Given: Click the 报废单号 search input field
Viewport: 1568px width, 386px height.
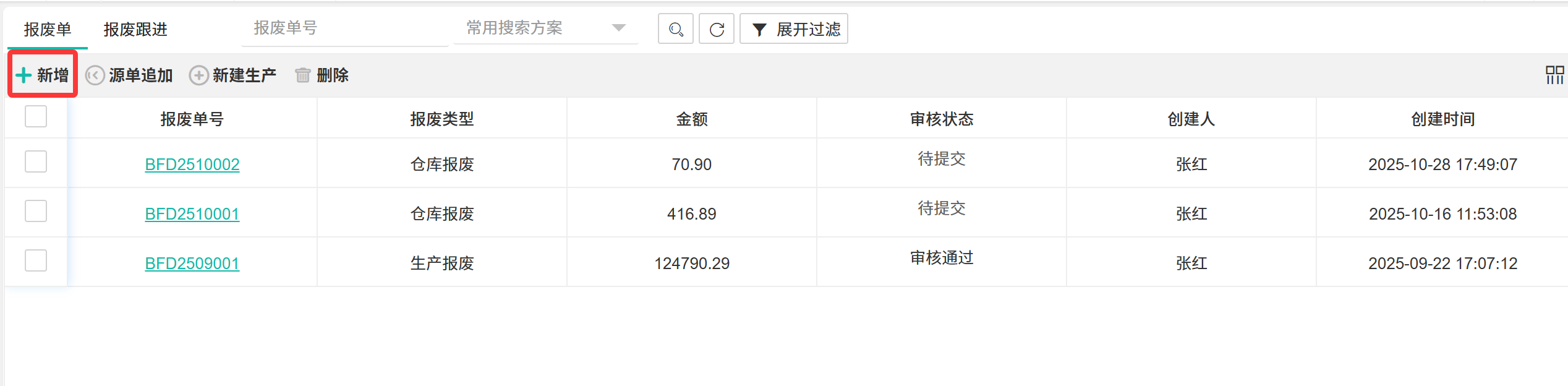Looking at the screenshot, I should (x=344, y=28).
